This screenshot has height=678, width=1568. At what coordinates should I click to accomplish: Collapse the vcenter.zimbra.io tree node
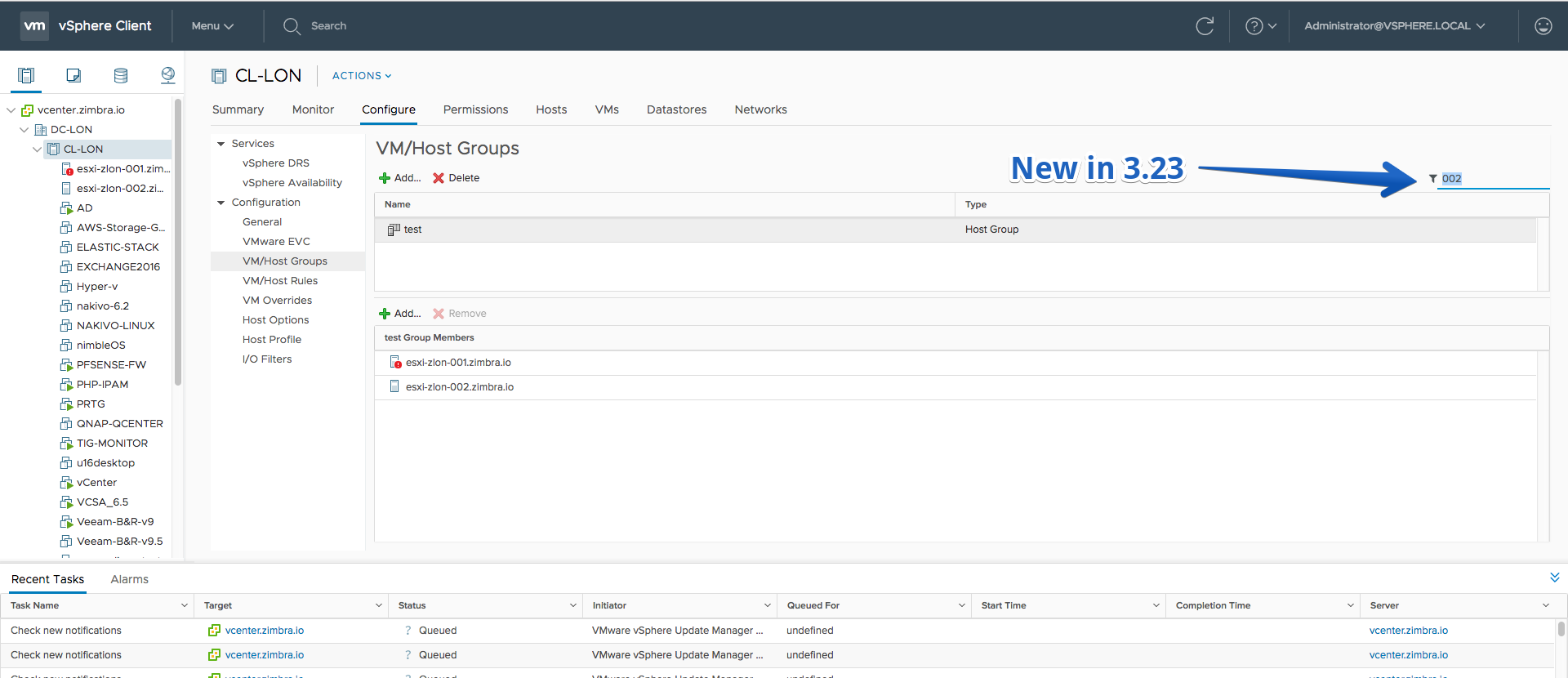(x=11, y=110)
